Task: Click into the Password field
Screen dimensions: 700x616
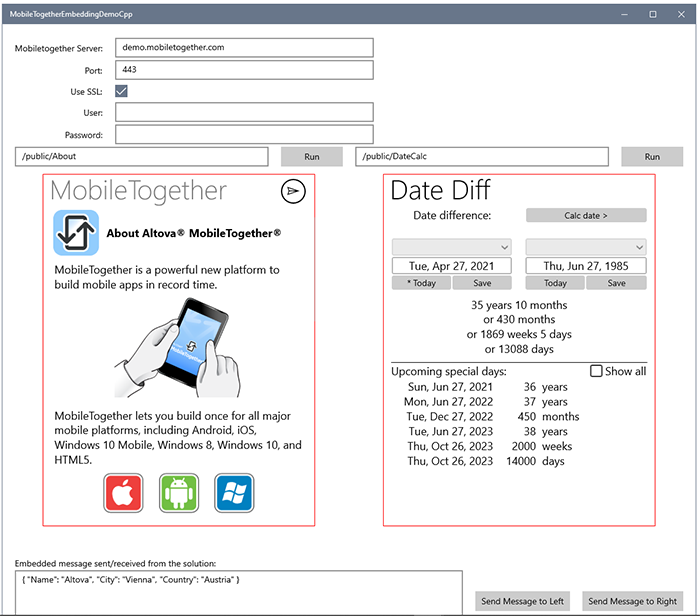Action: tap(244, 134)
